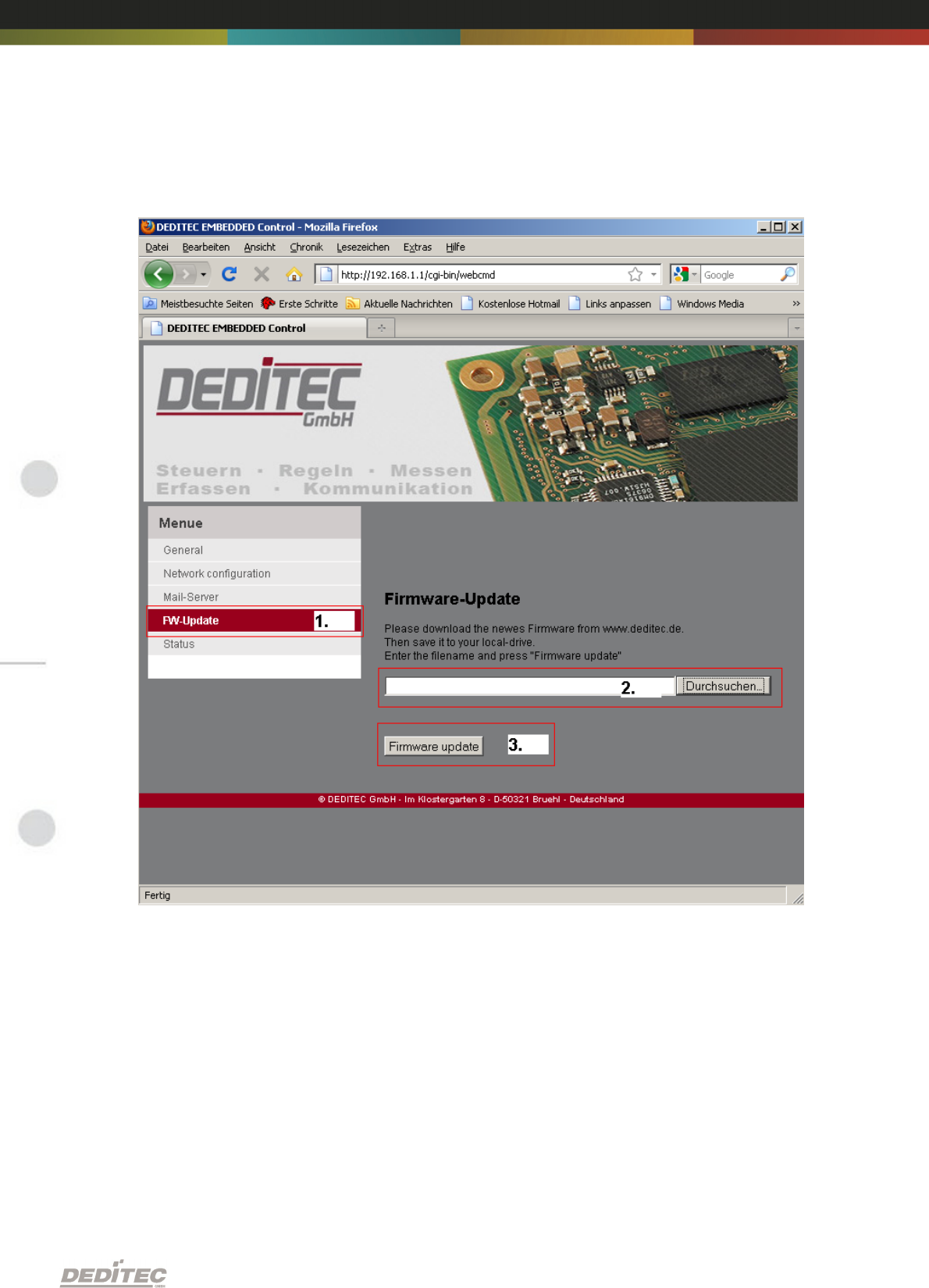Click the 'Firmware-Update' heading
929x1288 pixels.
(x=452, y=599)
